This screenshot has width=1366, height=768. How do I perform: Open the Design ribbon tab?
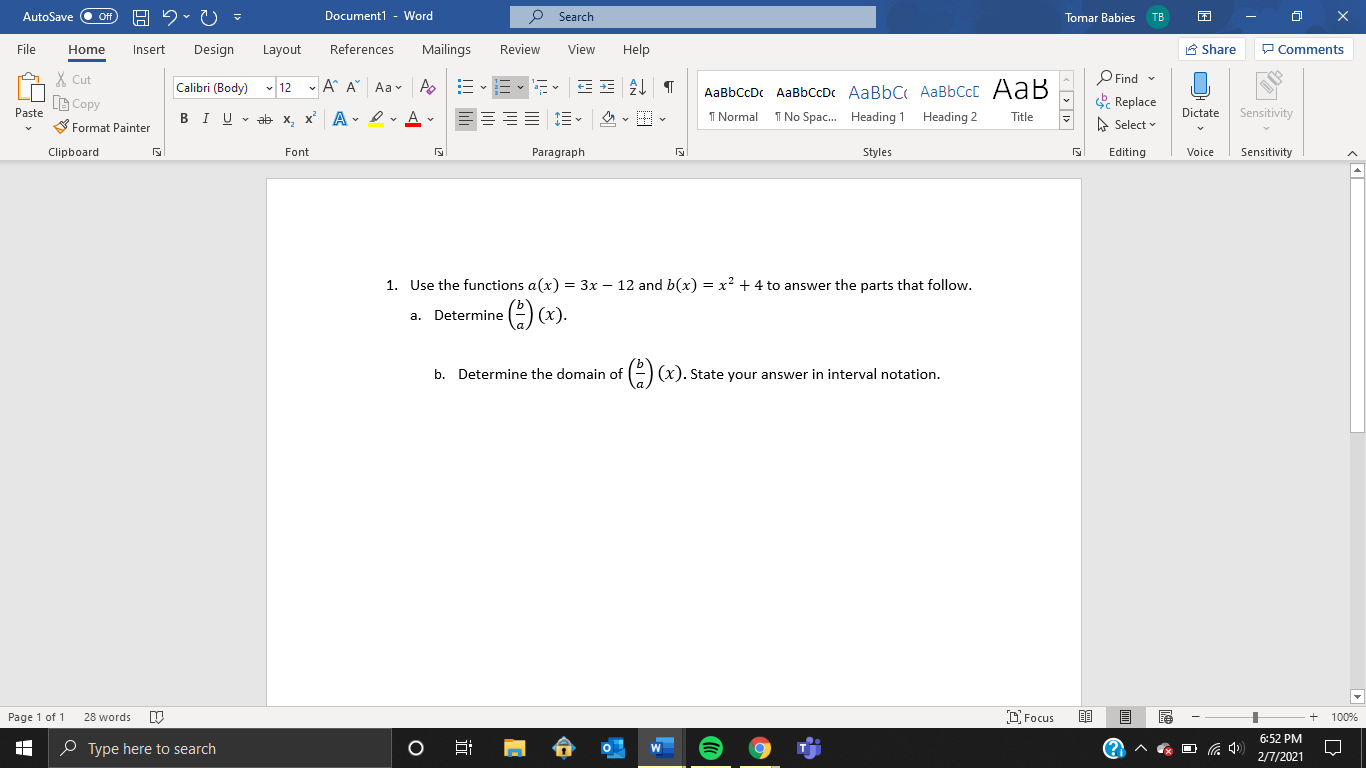(214, 49)
